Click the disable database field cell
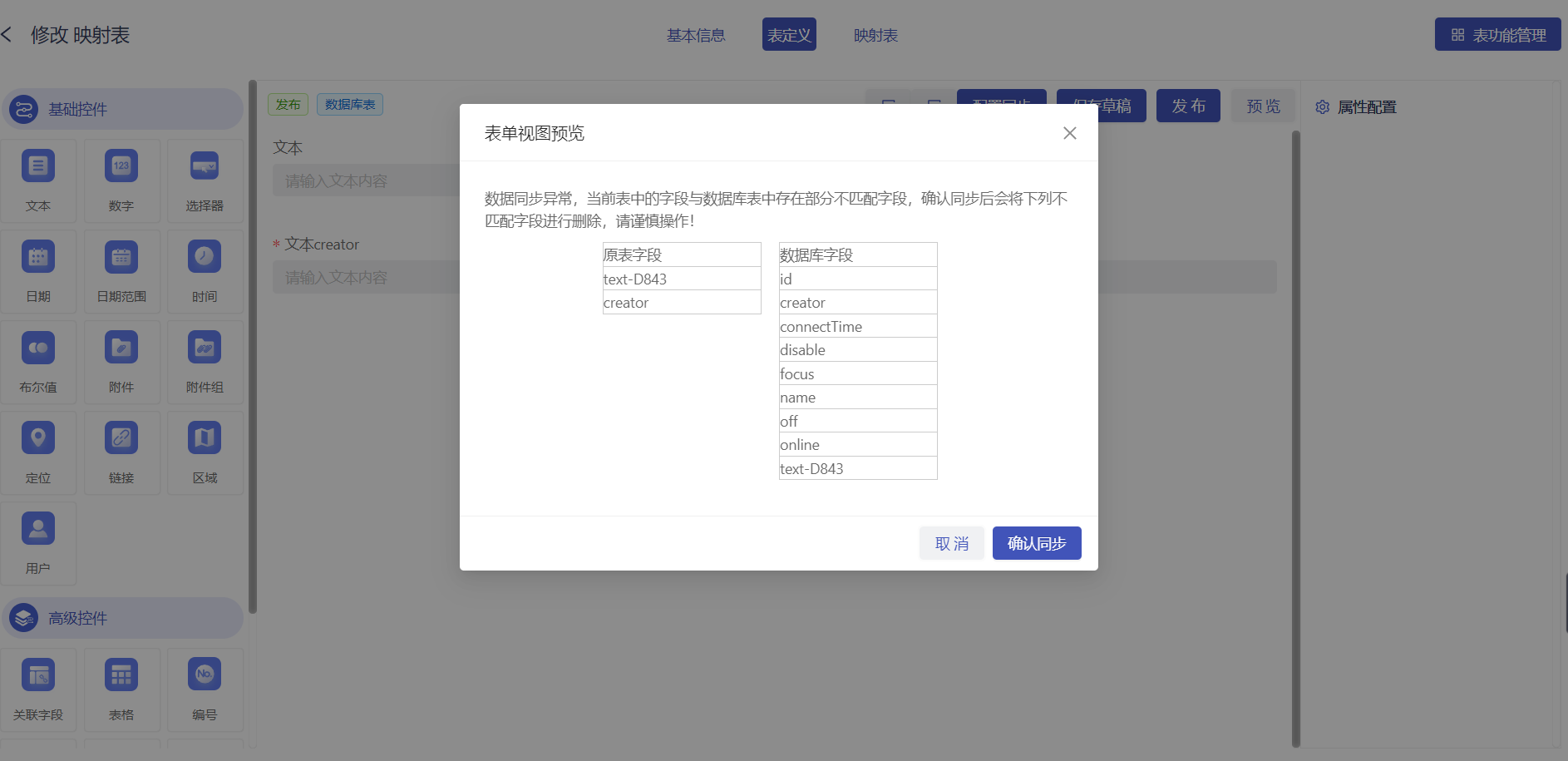The width and height of the screenshot is (1568, 761). [x=858, y=350]
